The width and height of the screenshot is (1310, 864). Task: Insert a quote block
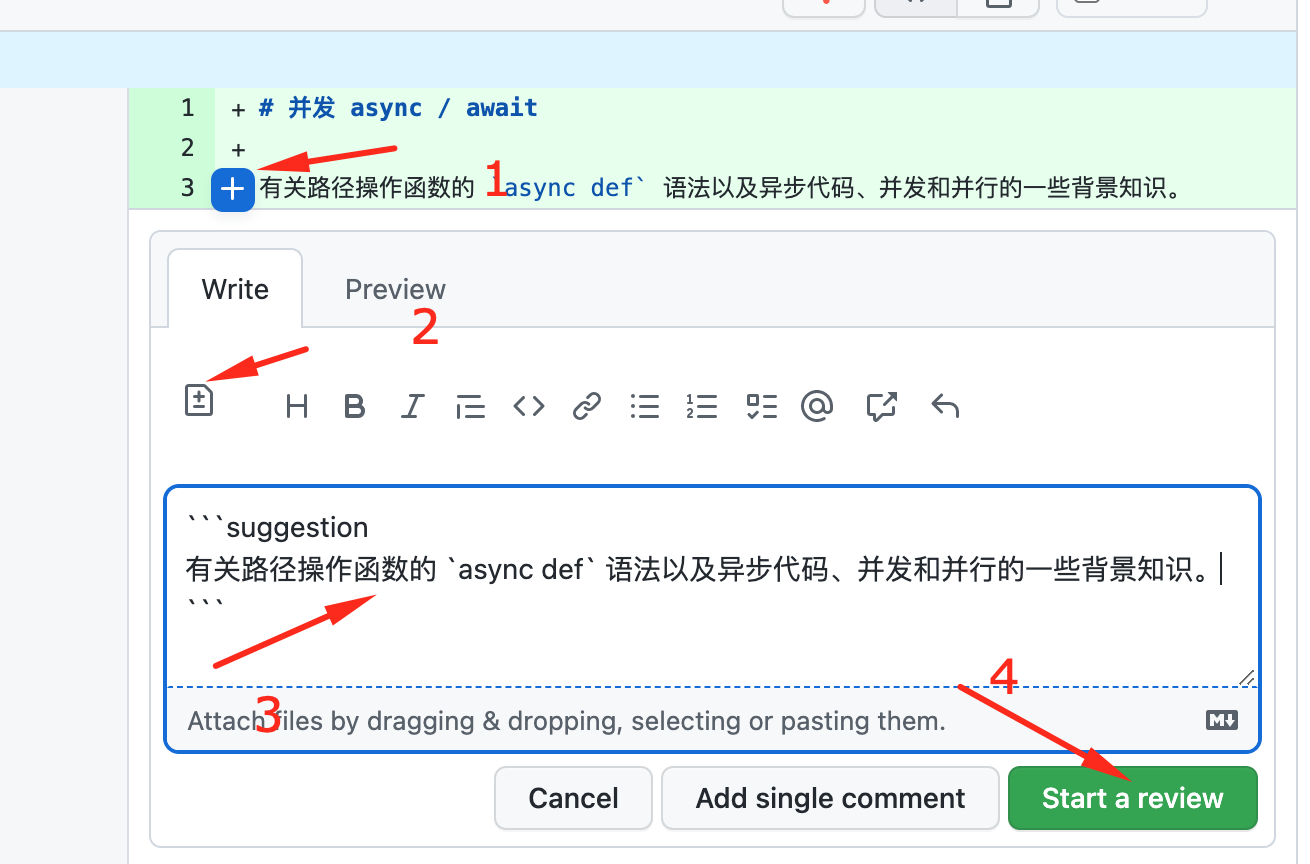tap(470, 406)
